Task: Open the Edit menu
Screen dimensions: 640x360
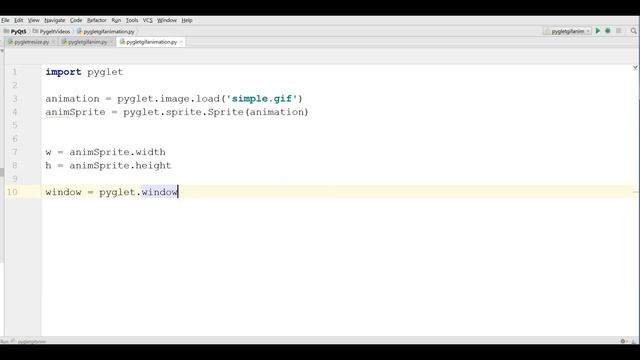Action: [19, 20]
